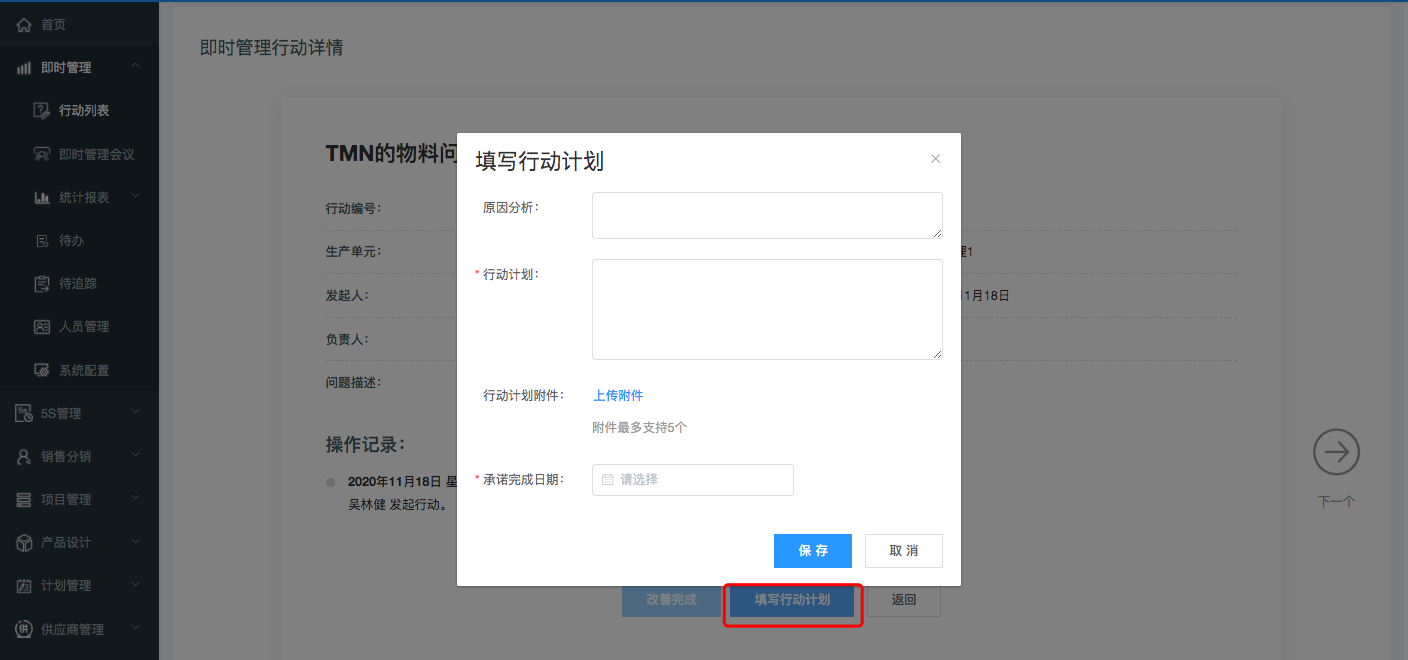Screen dimensions: 1408x660
Task: Click the 待追踪 clipboard icon
Action: [42, 284]
